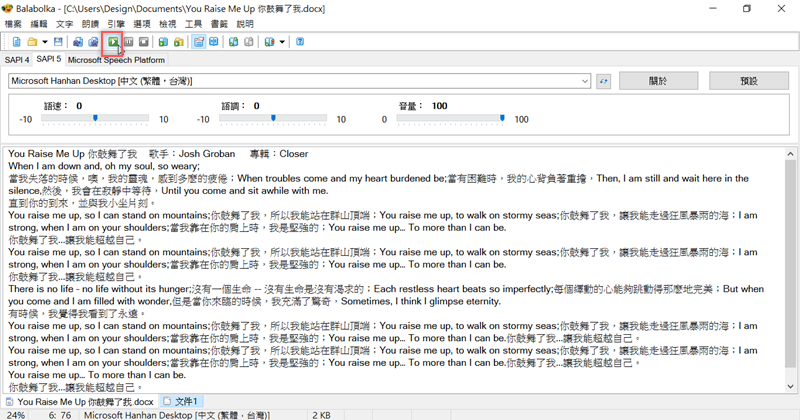
Task: Select the You Raise Me Up .docx document tab
Action: [80, 402]
